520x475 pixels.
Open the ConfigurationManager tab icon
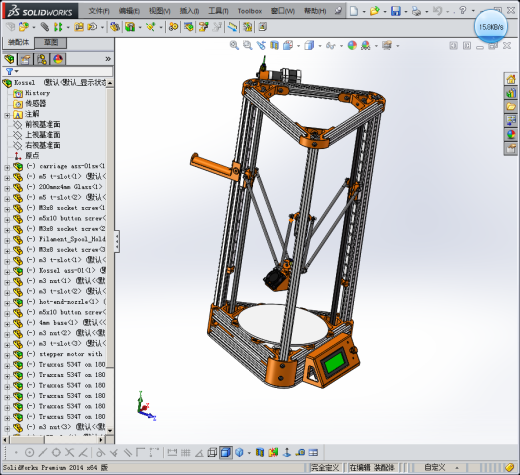click(42, 59)
